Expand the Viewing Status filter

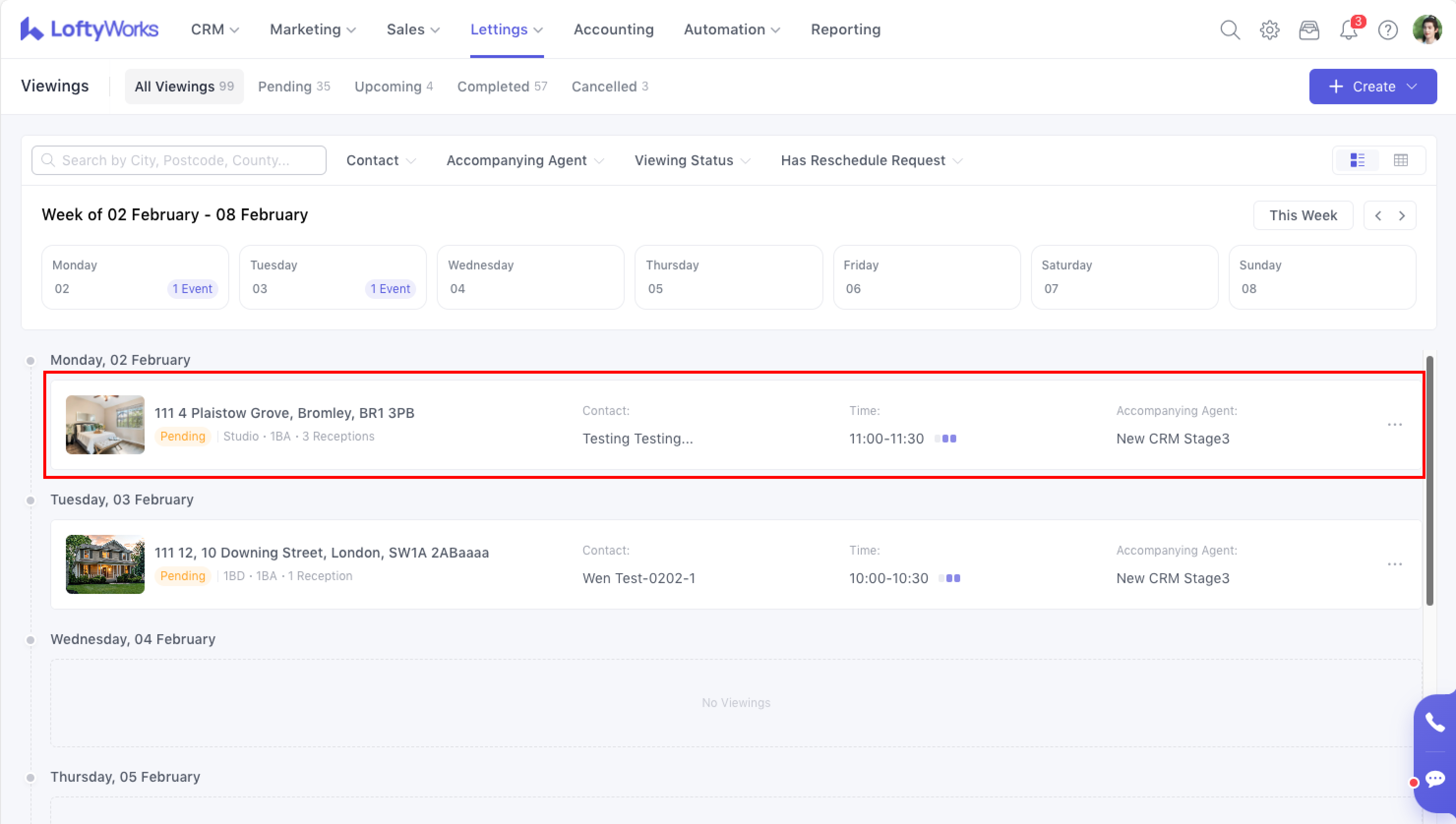tap(692, 161)
